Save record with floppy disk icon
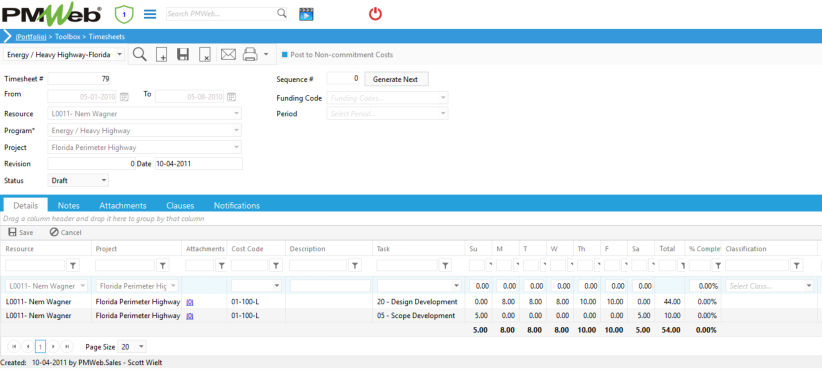 coord(182,55)
